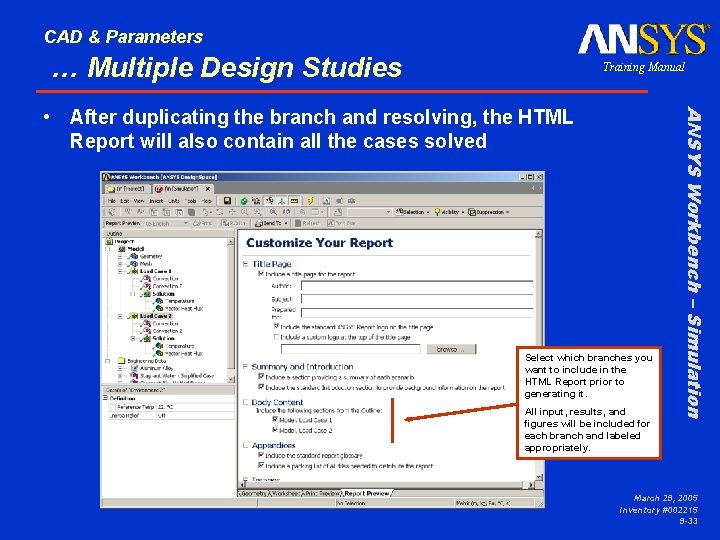This screenshot has width=720, height=540.
Task: Switch to the Geometry tab at the bottom
Action: click(x=253, y=494)
